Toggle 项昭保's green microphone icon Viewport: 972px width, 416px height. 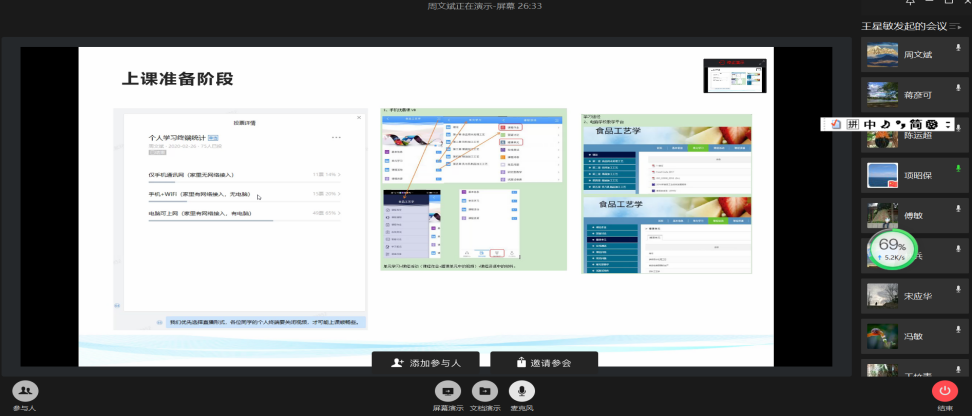958,168
